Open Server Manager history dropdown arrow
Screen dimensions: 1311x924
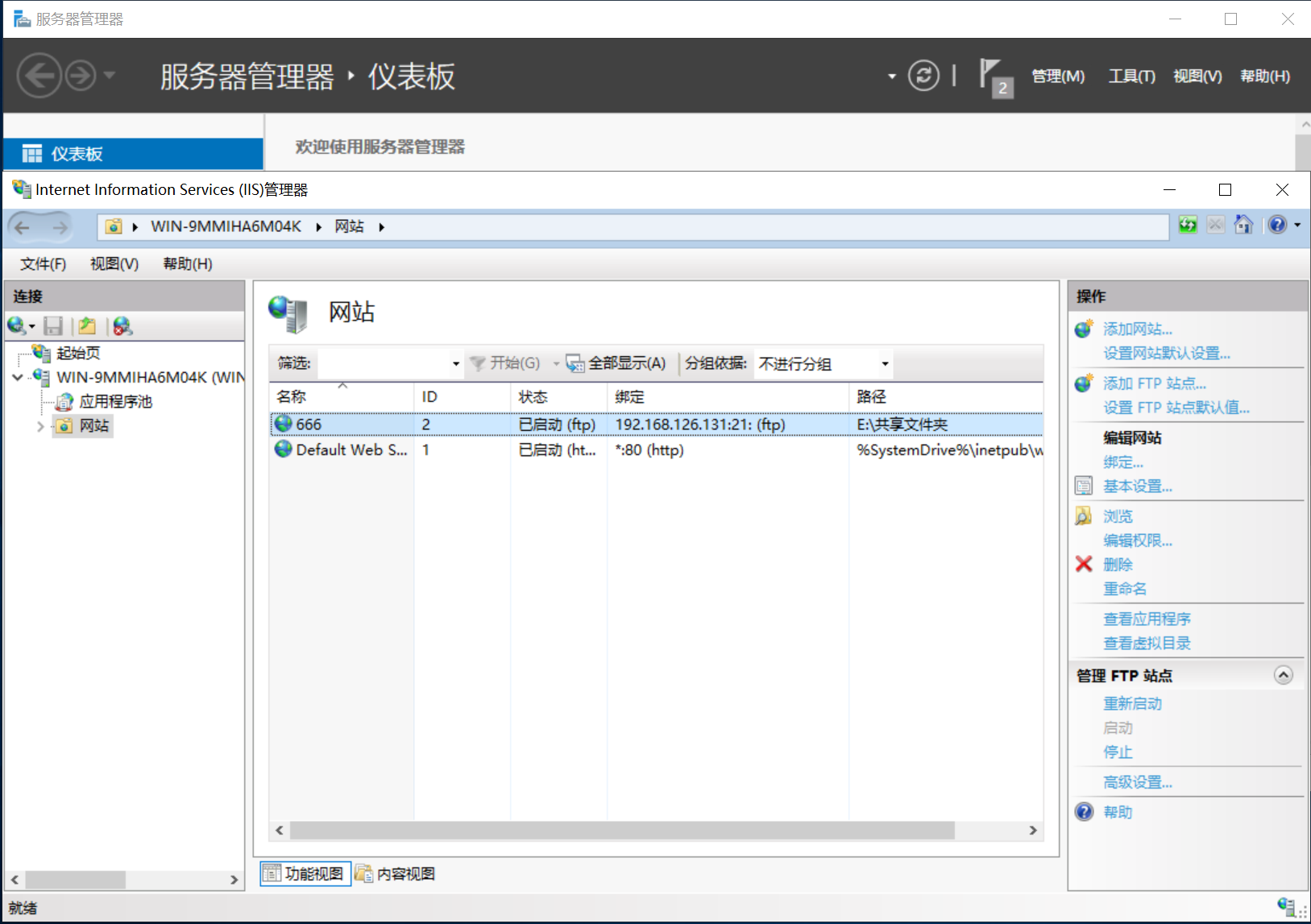click(x=110, y=76)
